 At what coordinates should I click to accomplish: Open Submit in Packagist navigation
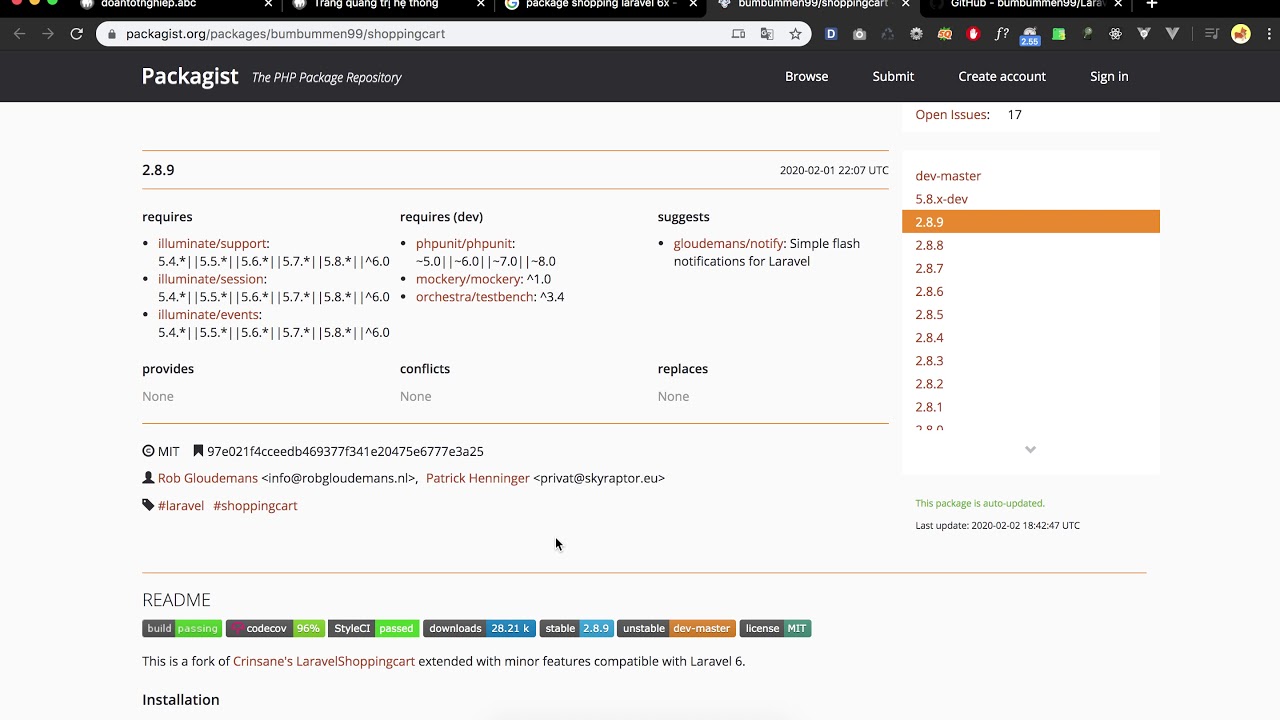point(893,76)
